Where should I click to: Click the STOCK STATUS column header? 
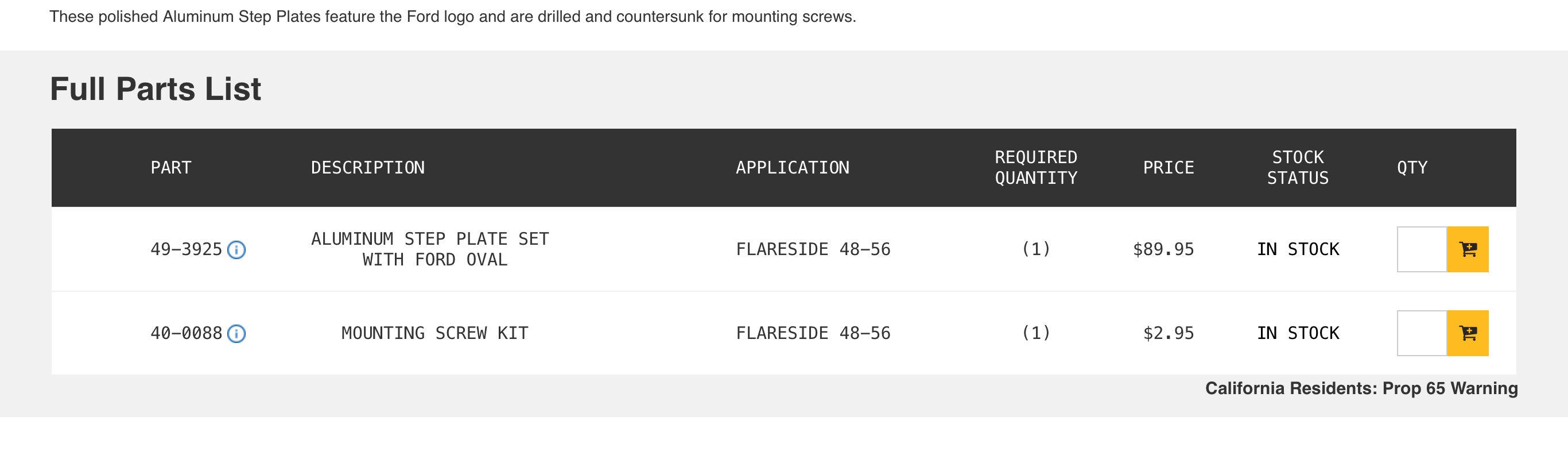pos(1298,168)
